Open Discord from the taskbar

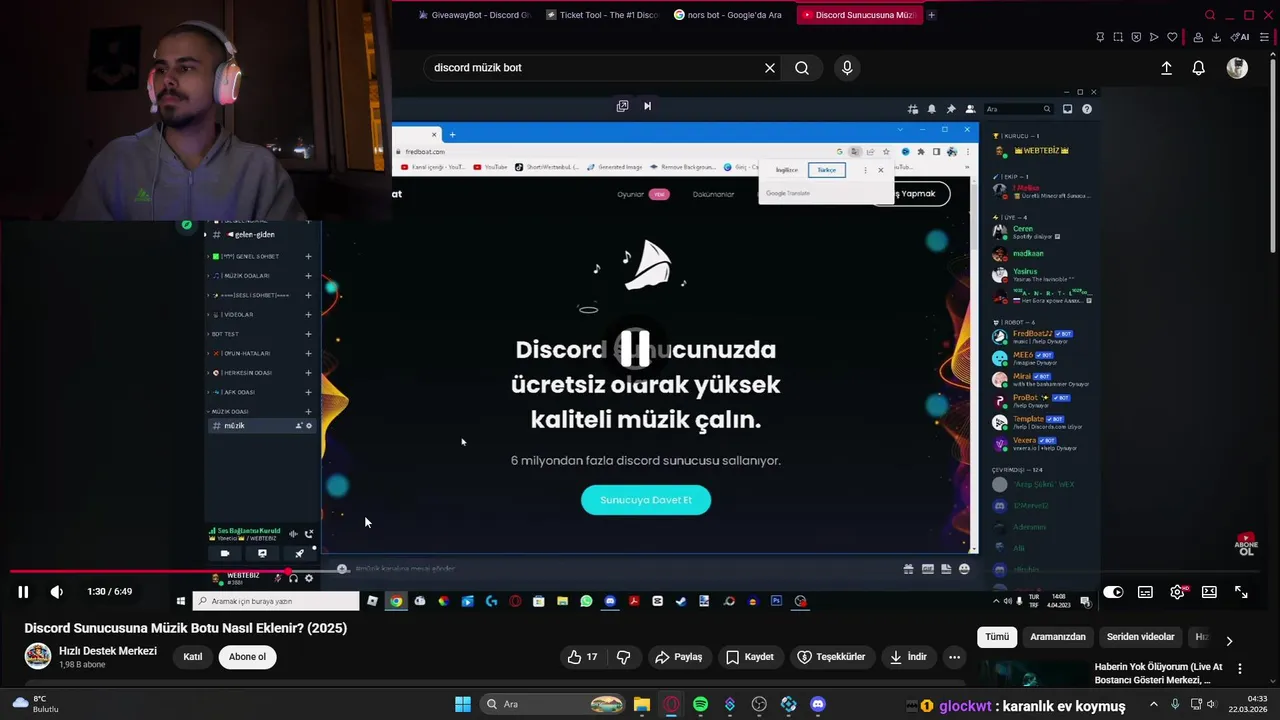tap(818, 704)
